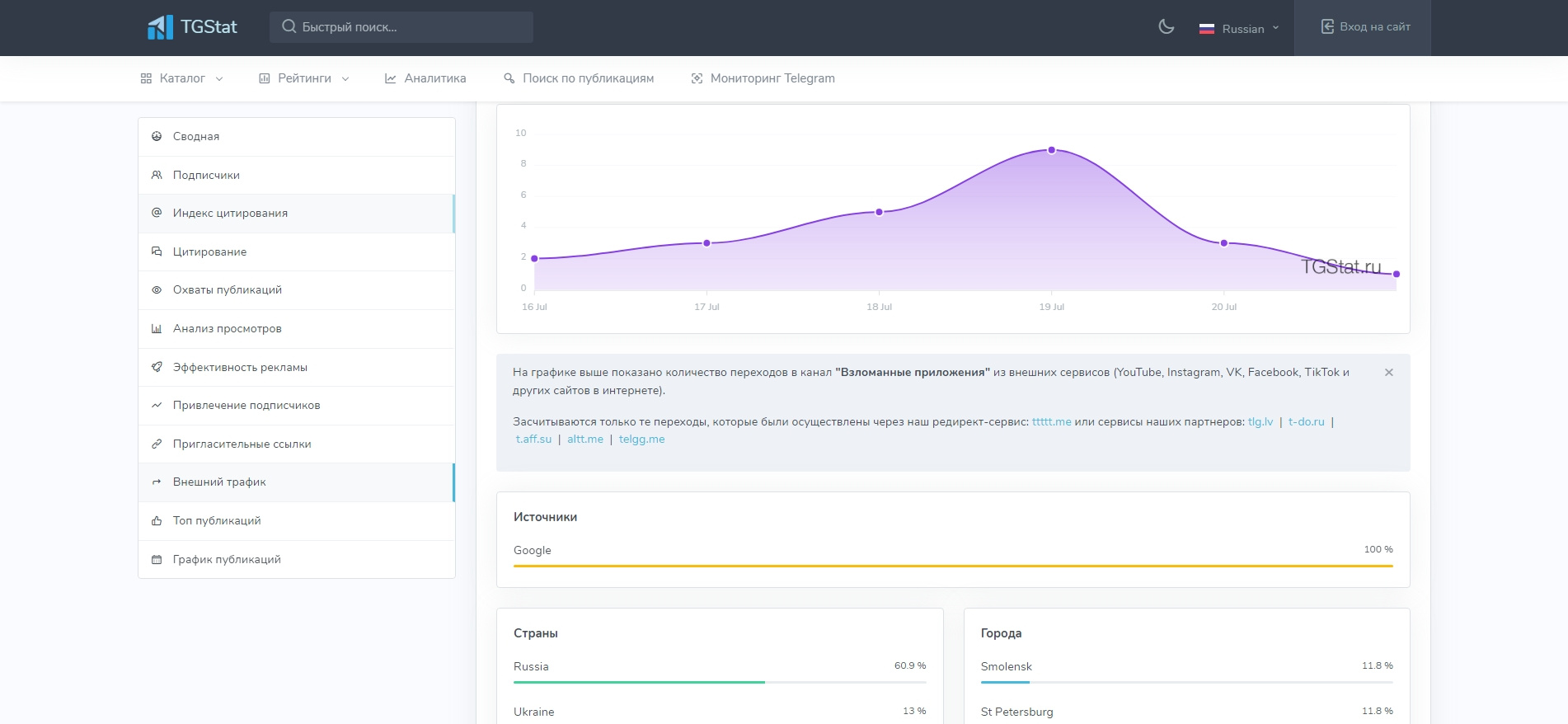Image resolution: width=1568 pixels, height=724 pixels.
Task: Click the 19 Jul peak chart point
Action: (1051, 150)
